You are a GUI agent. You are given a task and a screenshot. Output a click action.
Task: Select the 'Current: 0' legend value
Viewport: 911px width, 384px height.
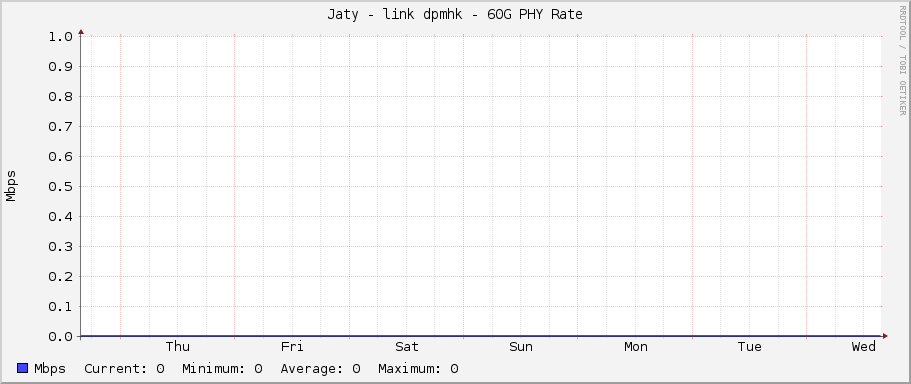124,368
